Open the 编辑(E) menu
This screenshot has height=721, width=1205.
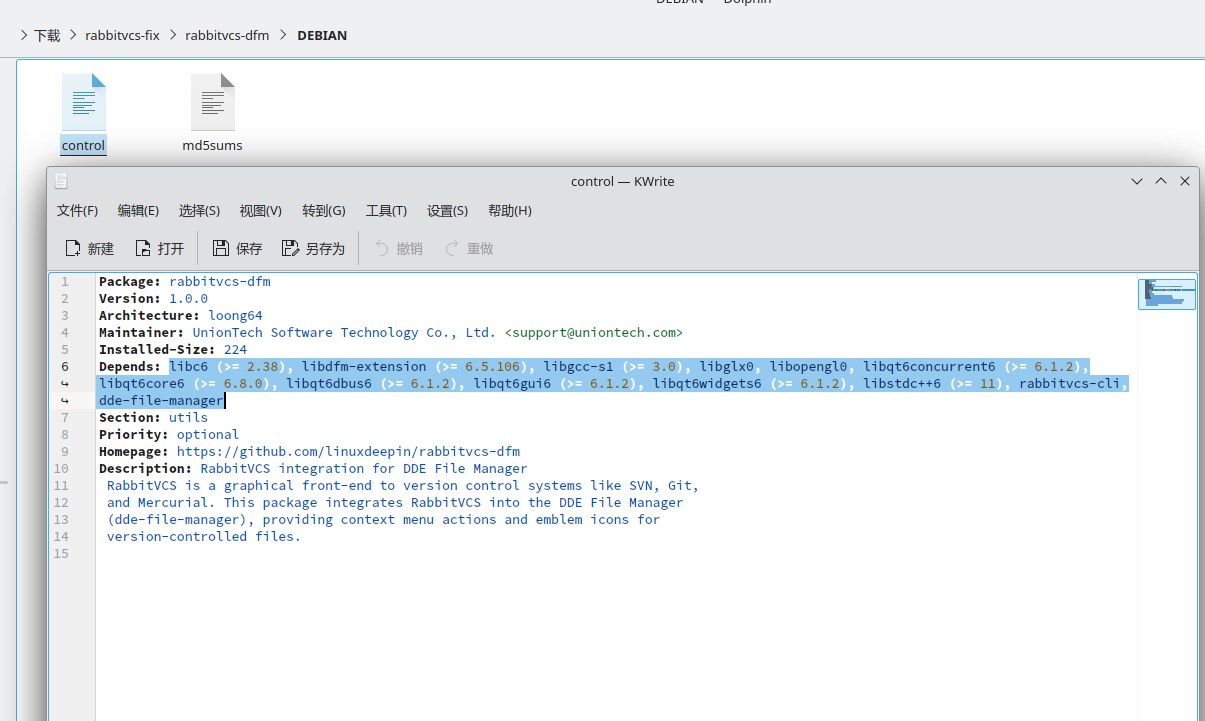point(138,211)
